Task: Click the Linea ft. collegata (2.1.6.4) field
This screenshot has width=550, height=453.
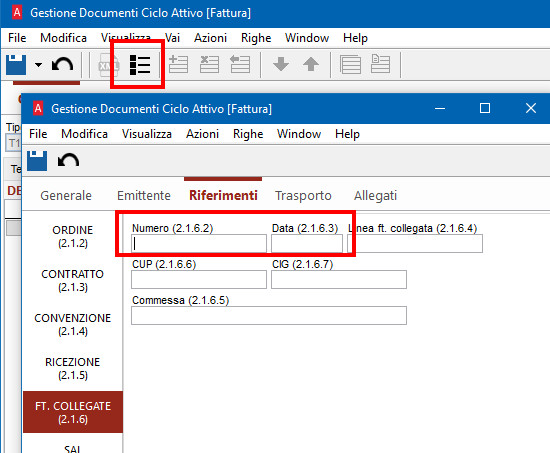Action: click(x=415, y=244)
